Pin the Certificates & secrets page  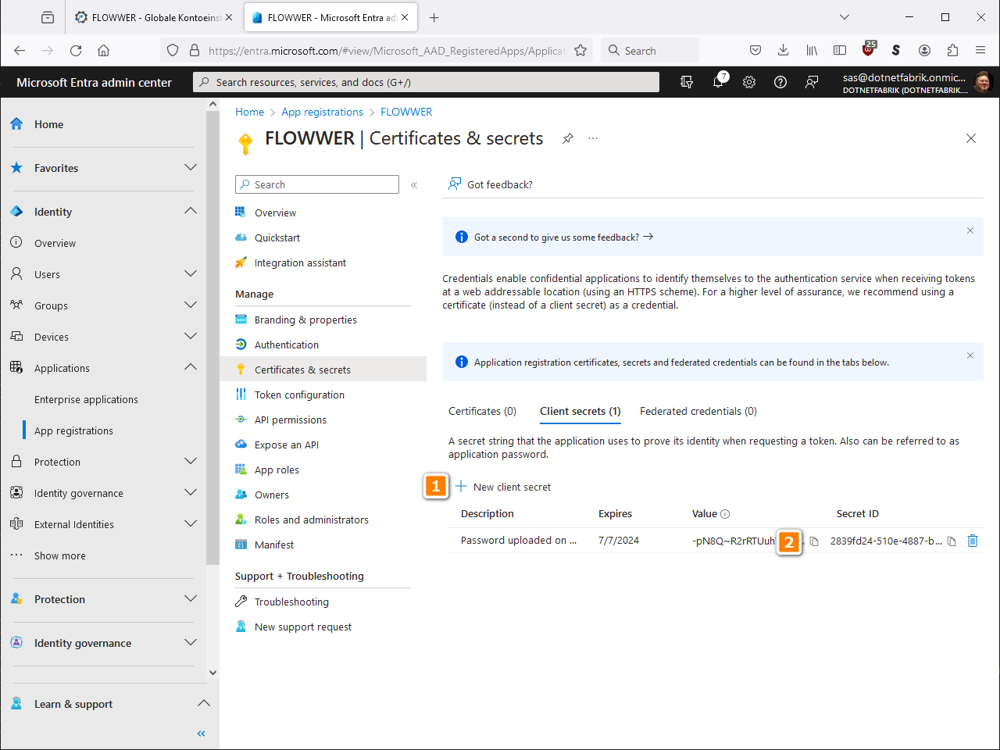(568, 138)
